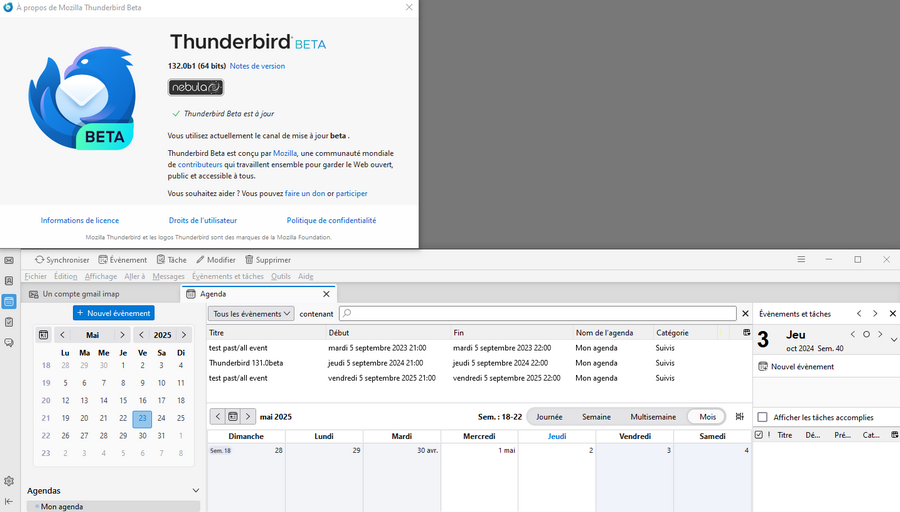
Task: Go to today circle in today pane
Action: point(867,334)
